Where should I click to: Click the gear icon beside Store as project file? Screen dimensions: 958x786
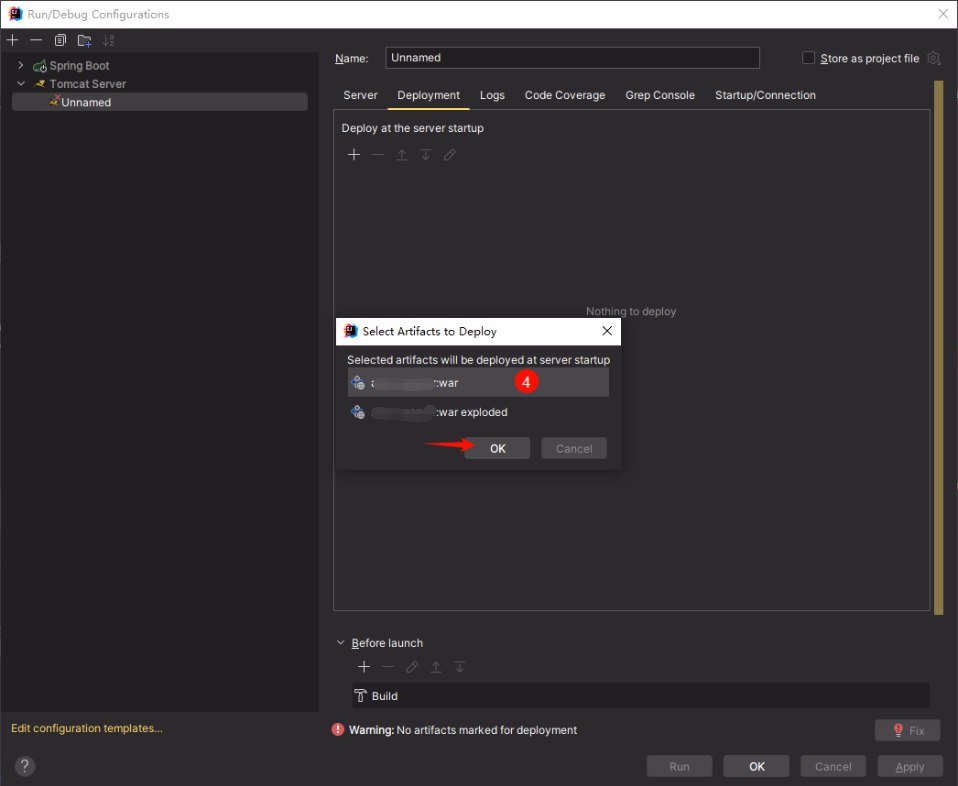coord(934,58)
